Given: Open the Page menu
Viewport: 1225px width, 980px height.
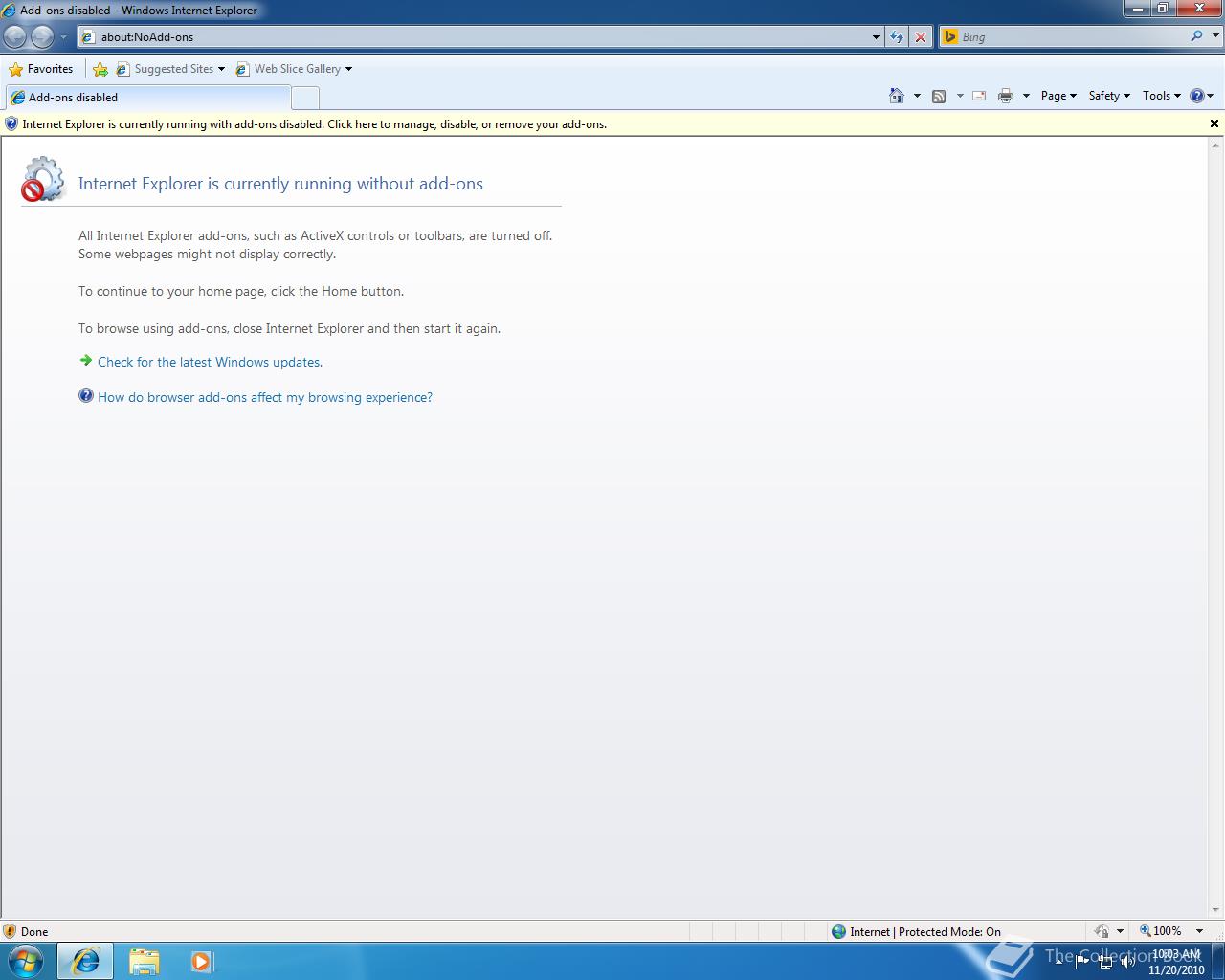Looking at the screenshot, I should click(1058, 96).
